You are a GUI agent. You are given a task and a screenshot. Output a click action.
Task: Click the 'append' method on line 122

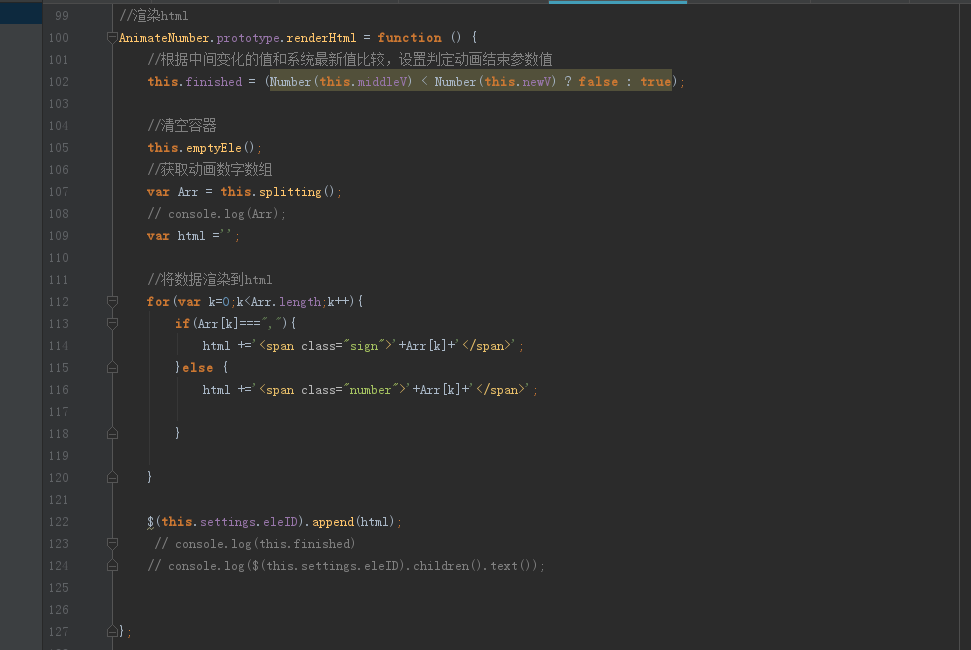point(333,521)
